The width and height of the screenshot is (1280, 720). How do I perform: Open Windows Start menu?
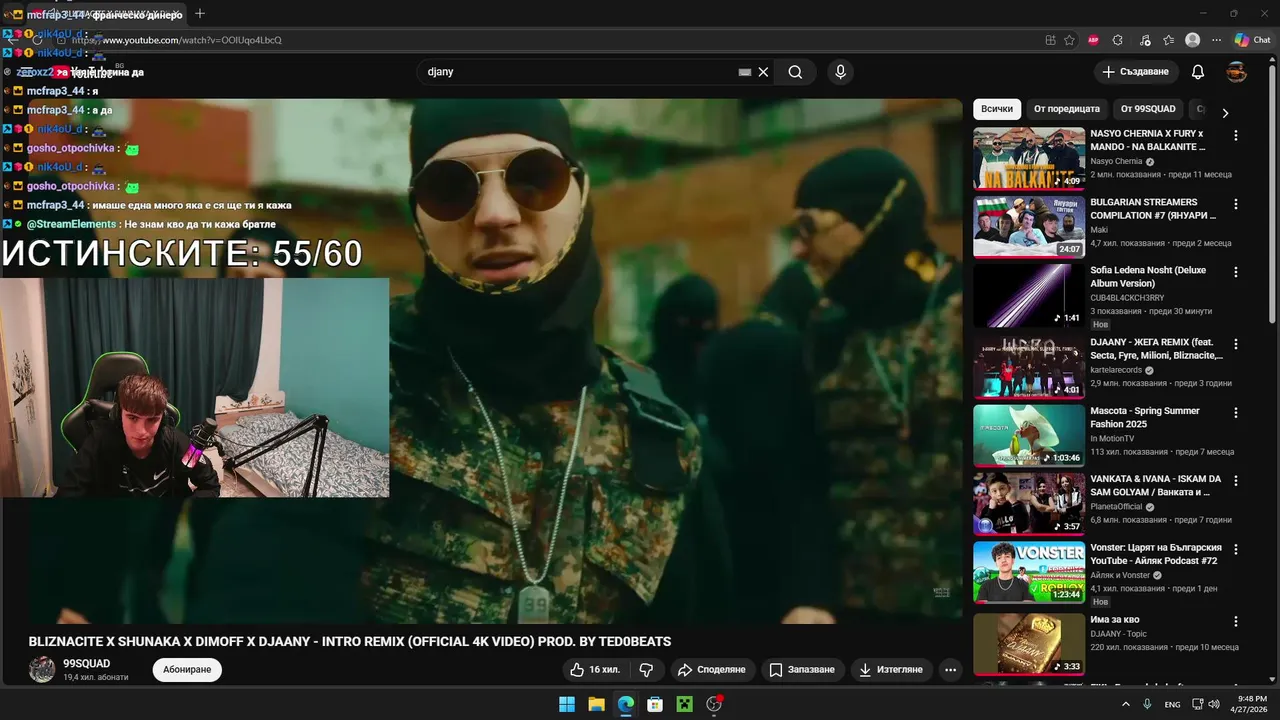pyautogui.click(x=567, y=704)
